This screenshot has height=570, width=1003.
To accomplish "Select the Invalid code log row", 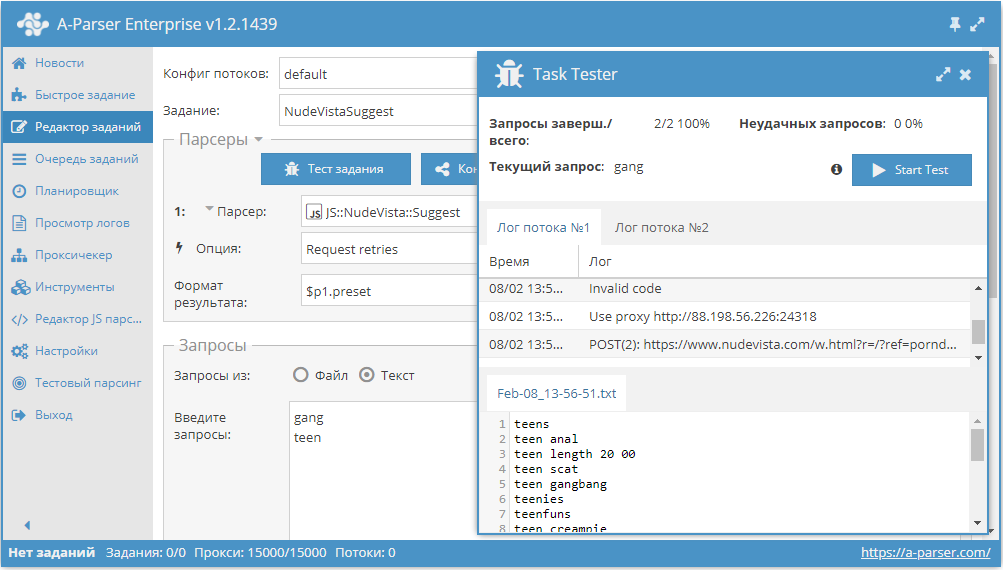I will click(725, 289).
